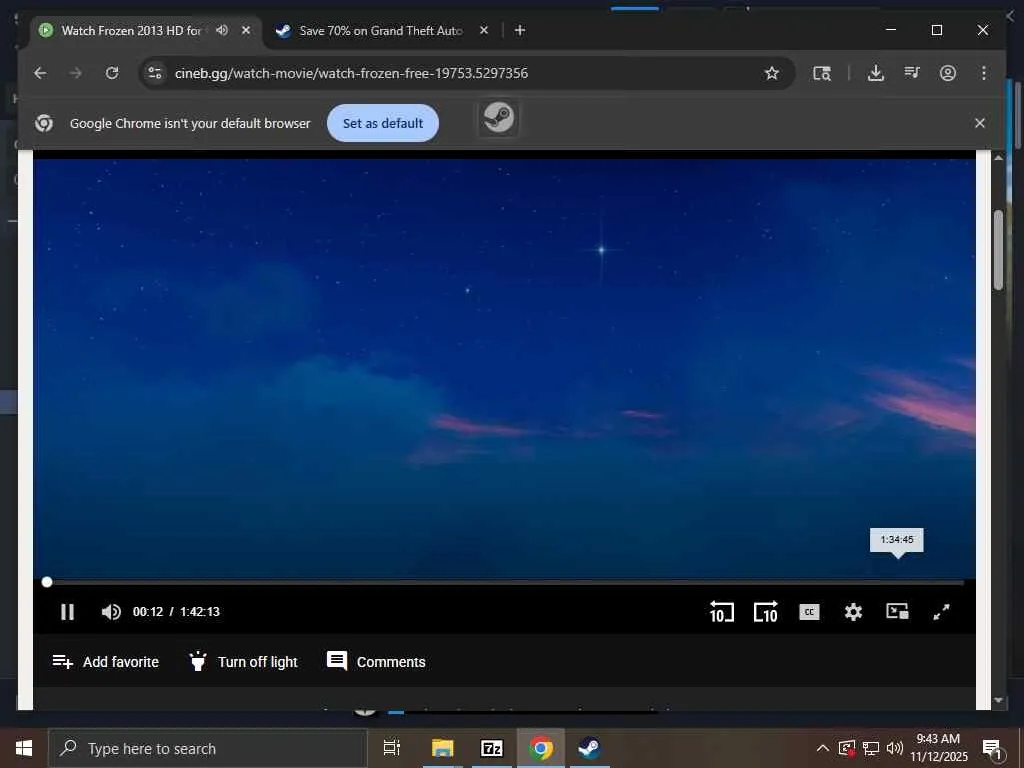Viewport: 1024px width, 768px height.
Task: Enable picture-in-picture mode in player
Action: pos(897,611)
